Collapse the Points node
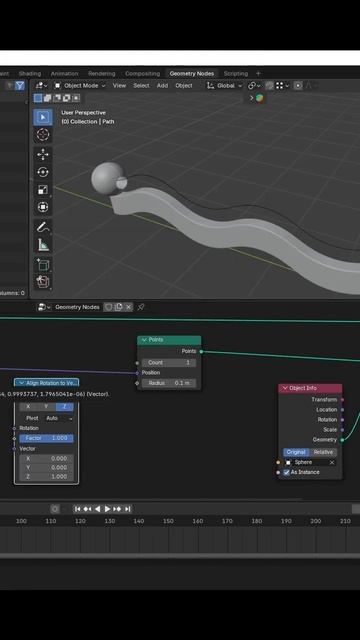This screenshot has height=640, width=360. click(144, 340)
